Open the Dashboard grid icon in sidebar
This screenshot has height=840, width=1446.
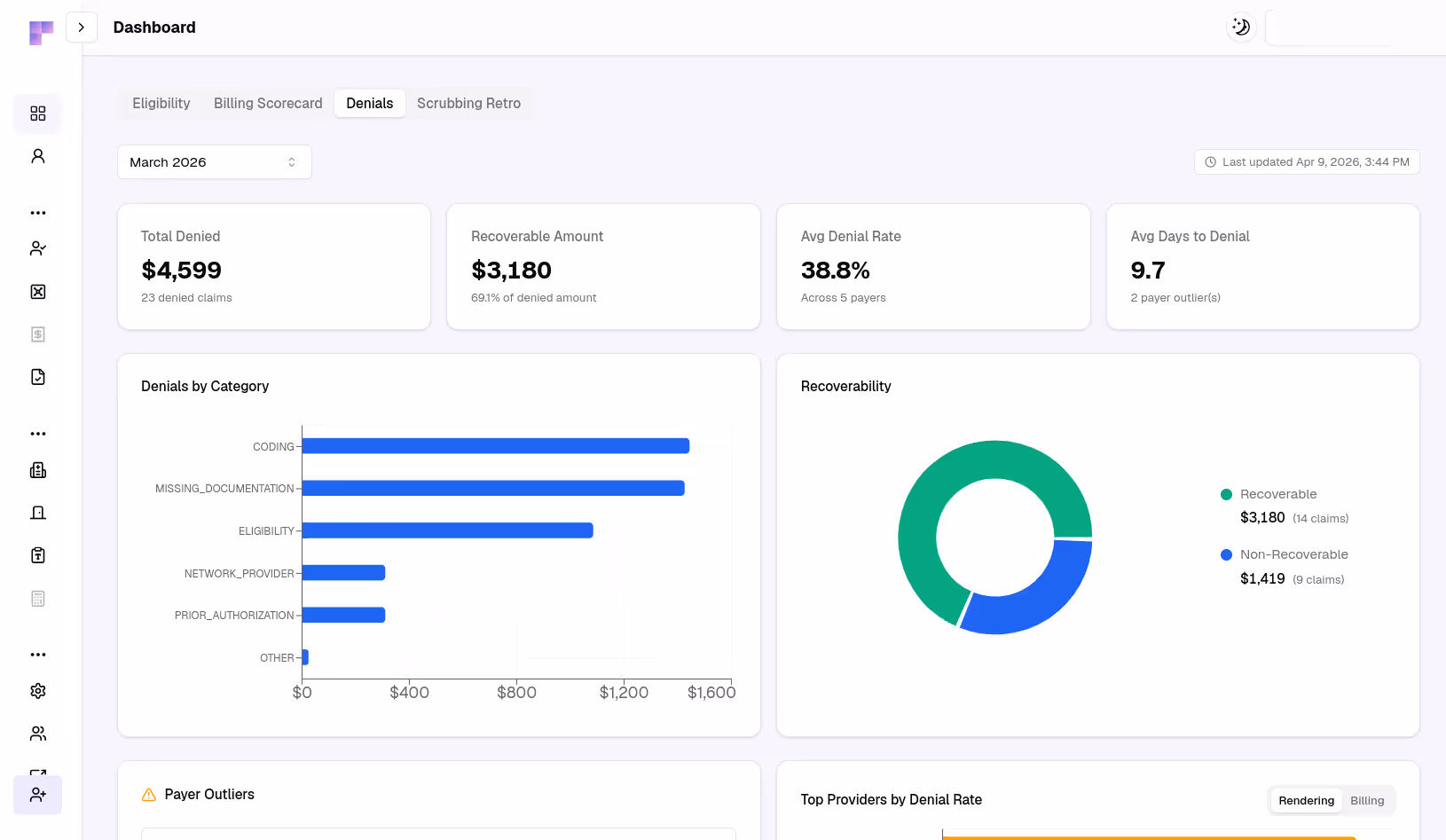[x=37, y=114]
